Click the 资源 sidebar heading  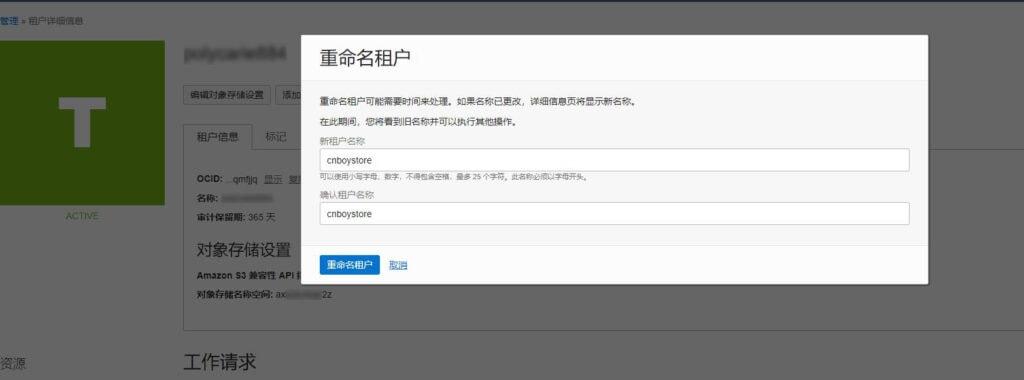point(13,364)
